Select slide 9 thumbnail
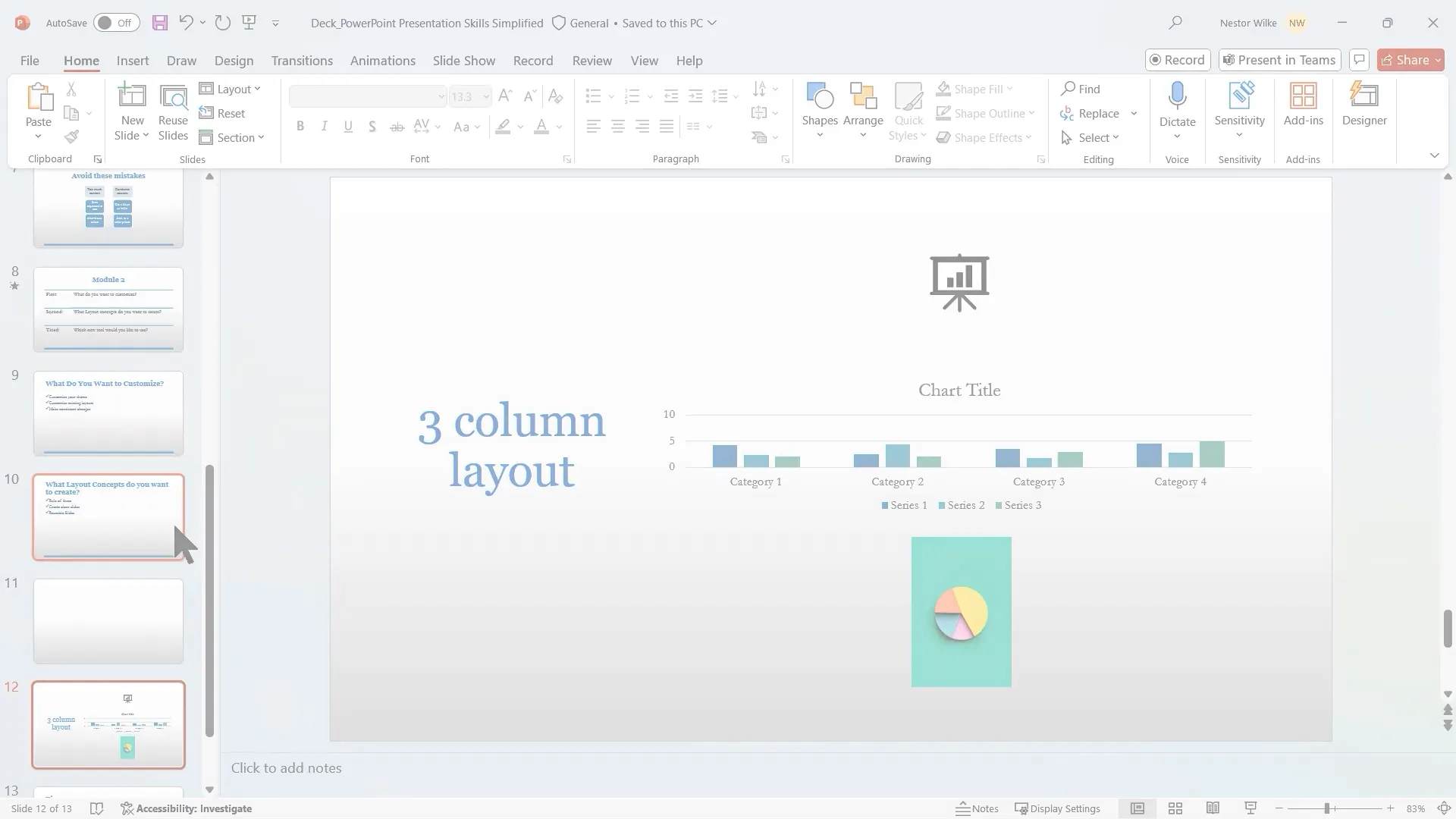Image resolution: width=1456 pixels, height=819 pixels. coord(108,413)
